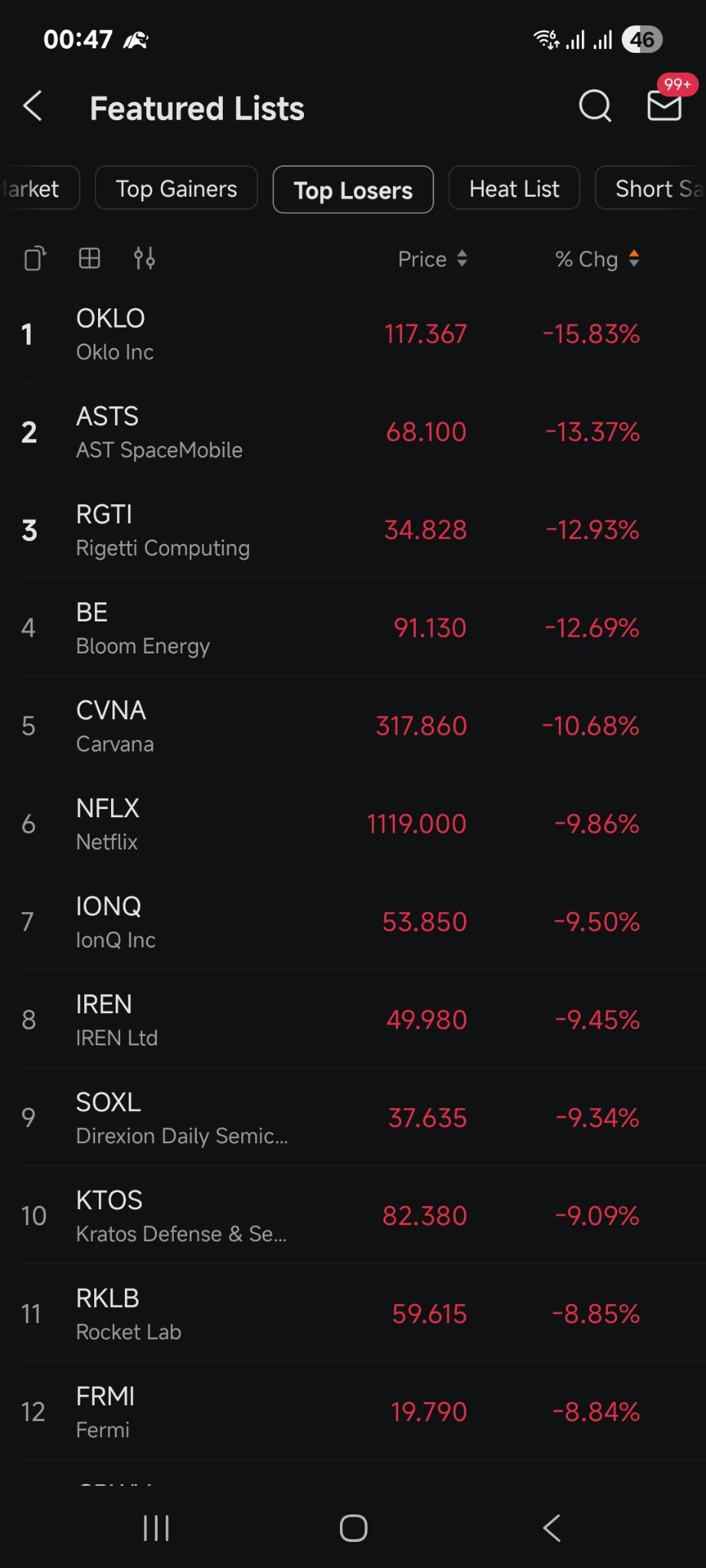Open the filter sliders icon

click(144, 259)
